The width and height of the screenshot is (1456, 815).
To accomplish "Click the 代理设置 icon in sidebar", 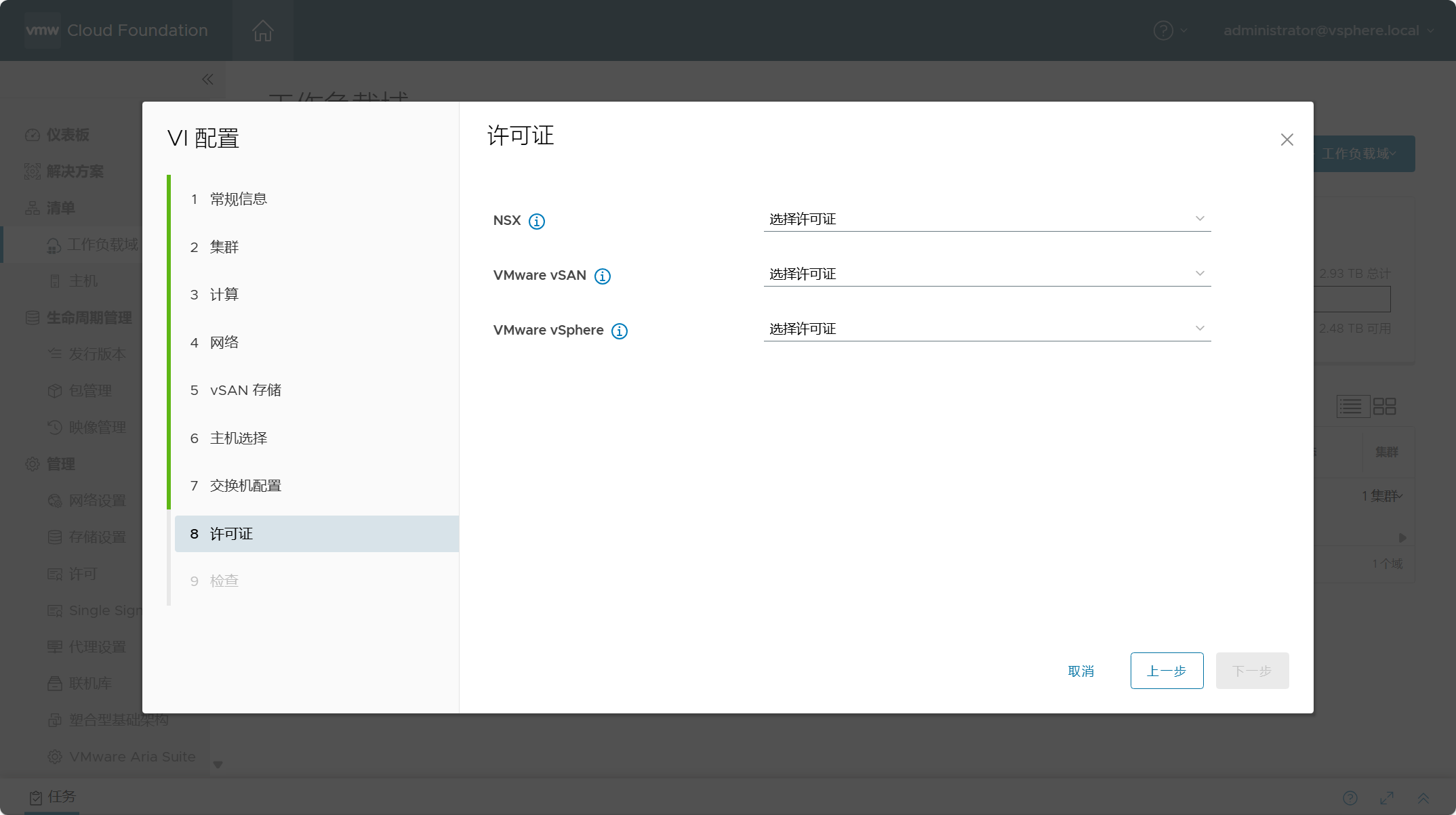I will [55, 647].
